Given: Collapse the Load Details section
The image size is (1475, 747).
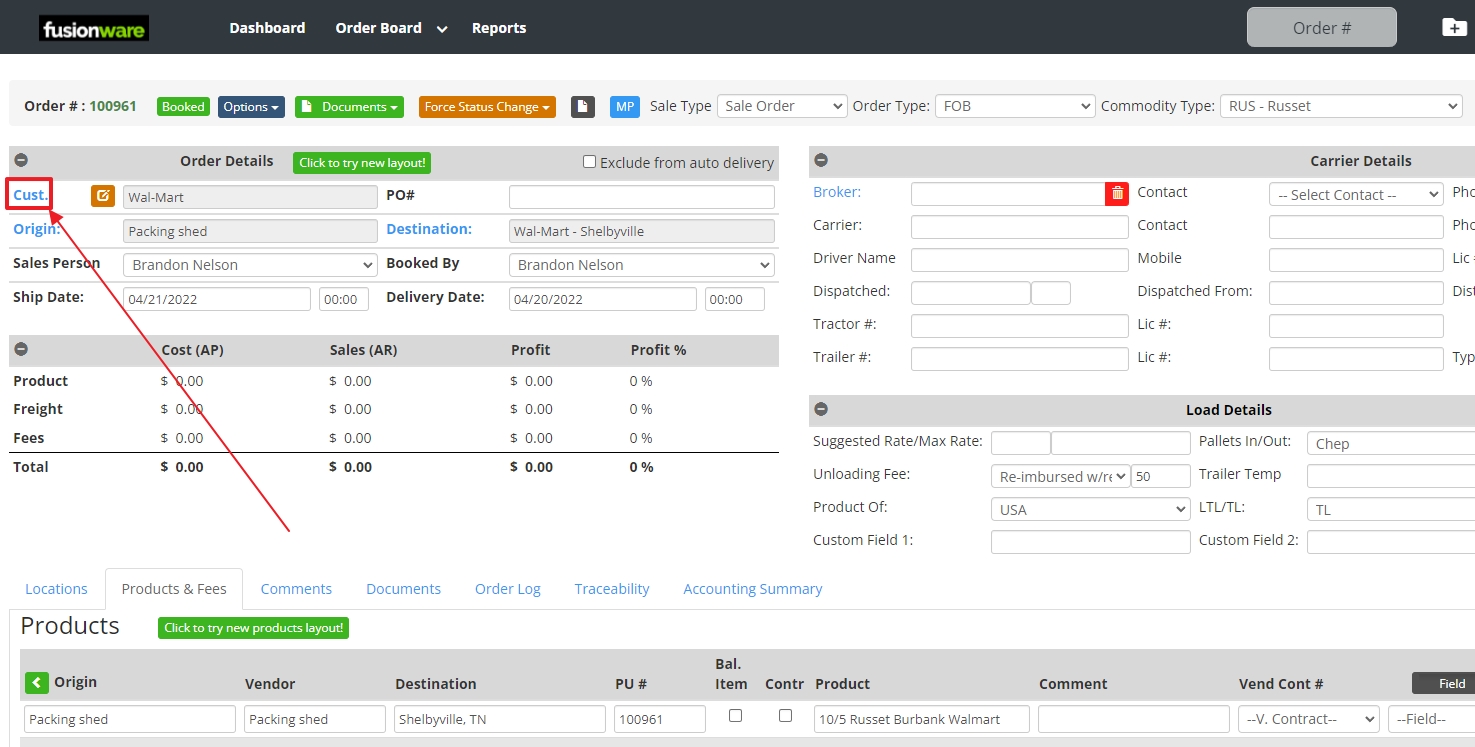Looking at the screenshot, I should [x=821, y=409].
